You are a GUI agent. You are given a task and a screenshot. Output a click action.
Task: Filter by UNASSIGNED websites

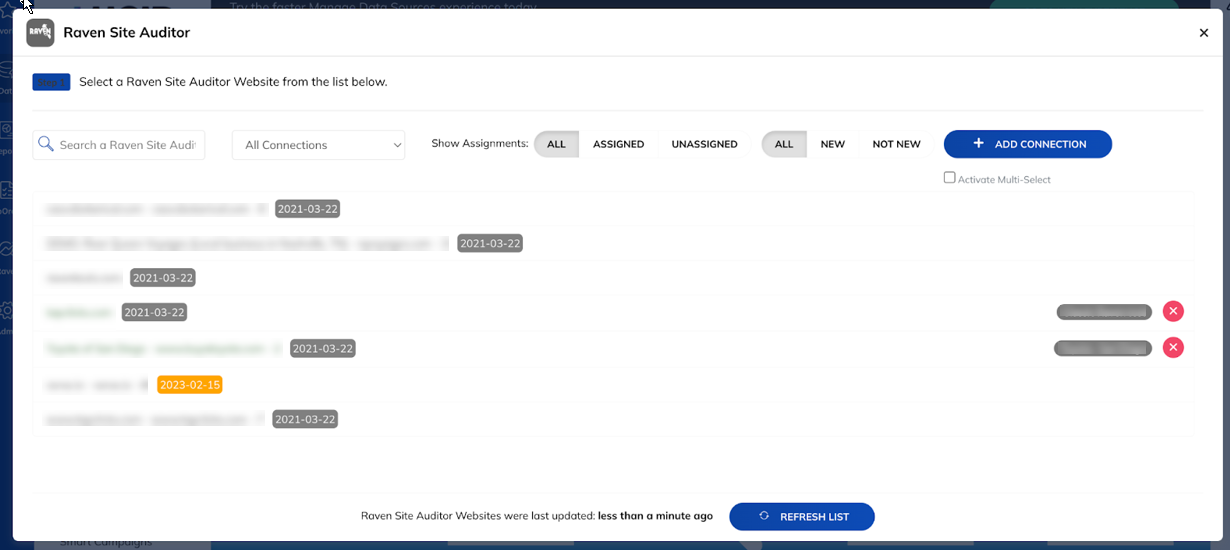pos(704,144)
